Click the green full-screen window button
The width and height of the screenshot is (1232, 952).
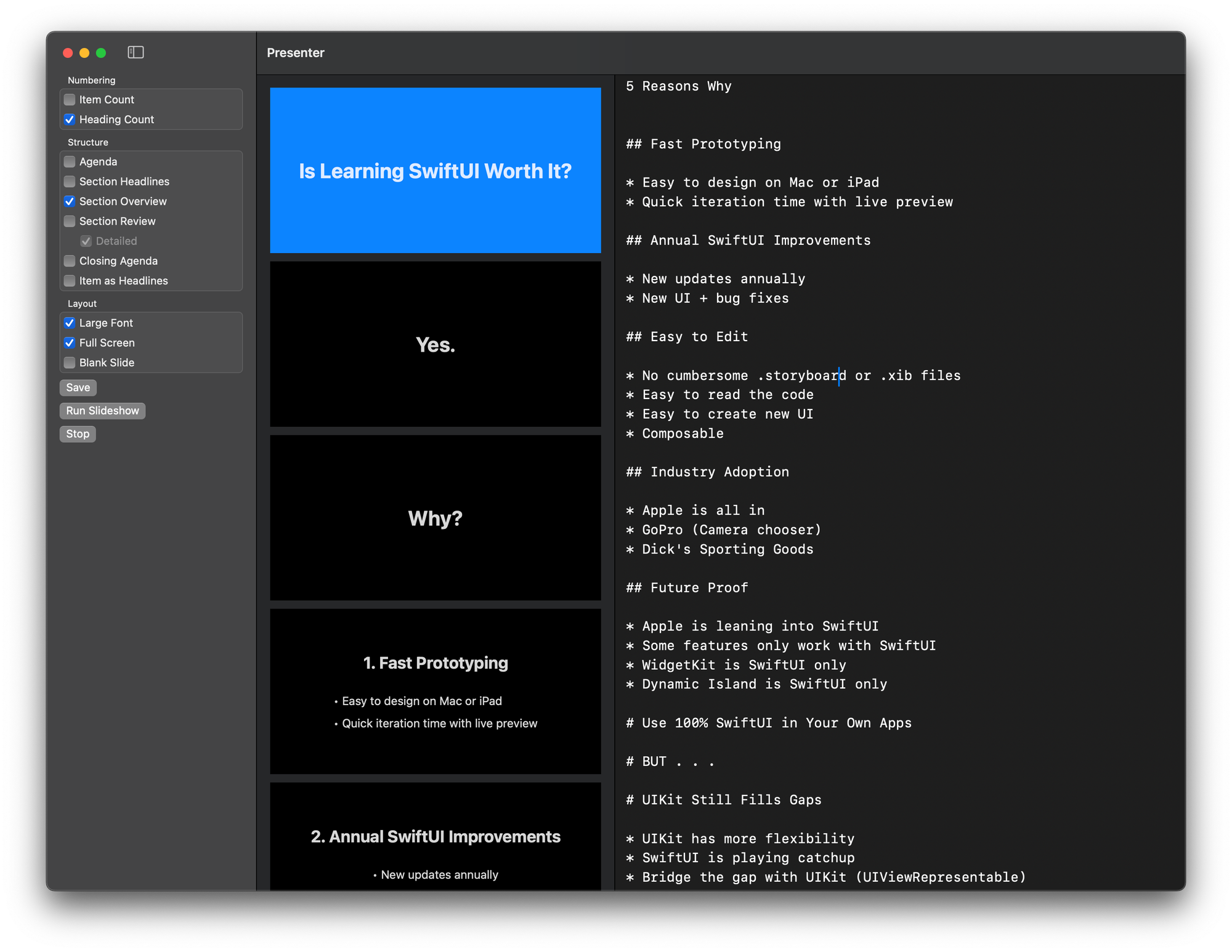[101, 53]
